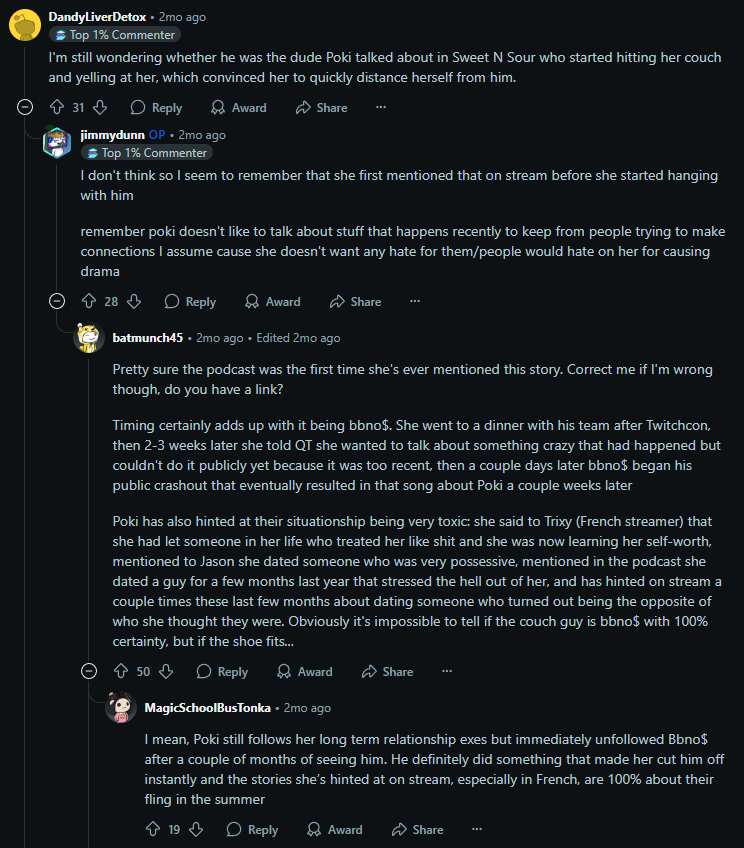Give Award to jimmydunn's comment
The height and width of the screenshot is (848, 744).
(271, 302)
